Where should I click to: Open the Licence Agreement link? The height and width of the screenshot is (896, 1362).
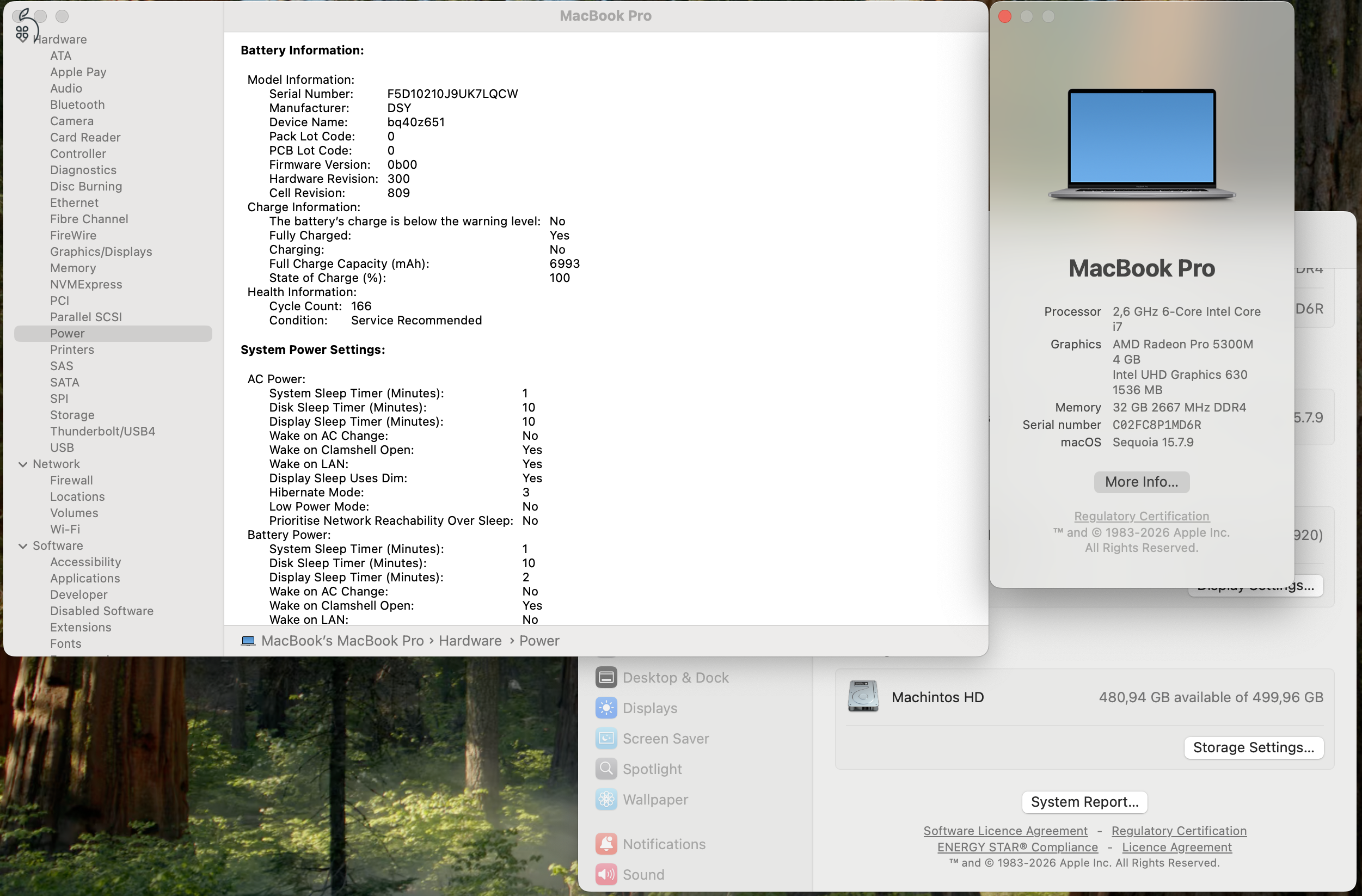tap(1176, 847)
